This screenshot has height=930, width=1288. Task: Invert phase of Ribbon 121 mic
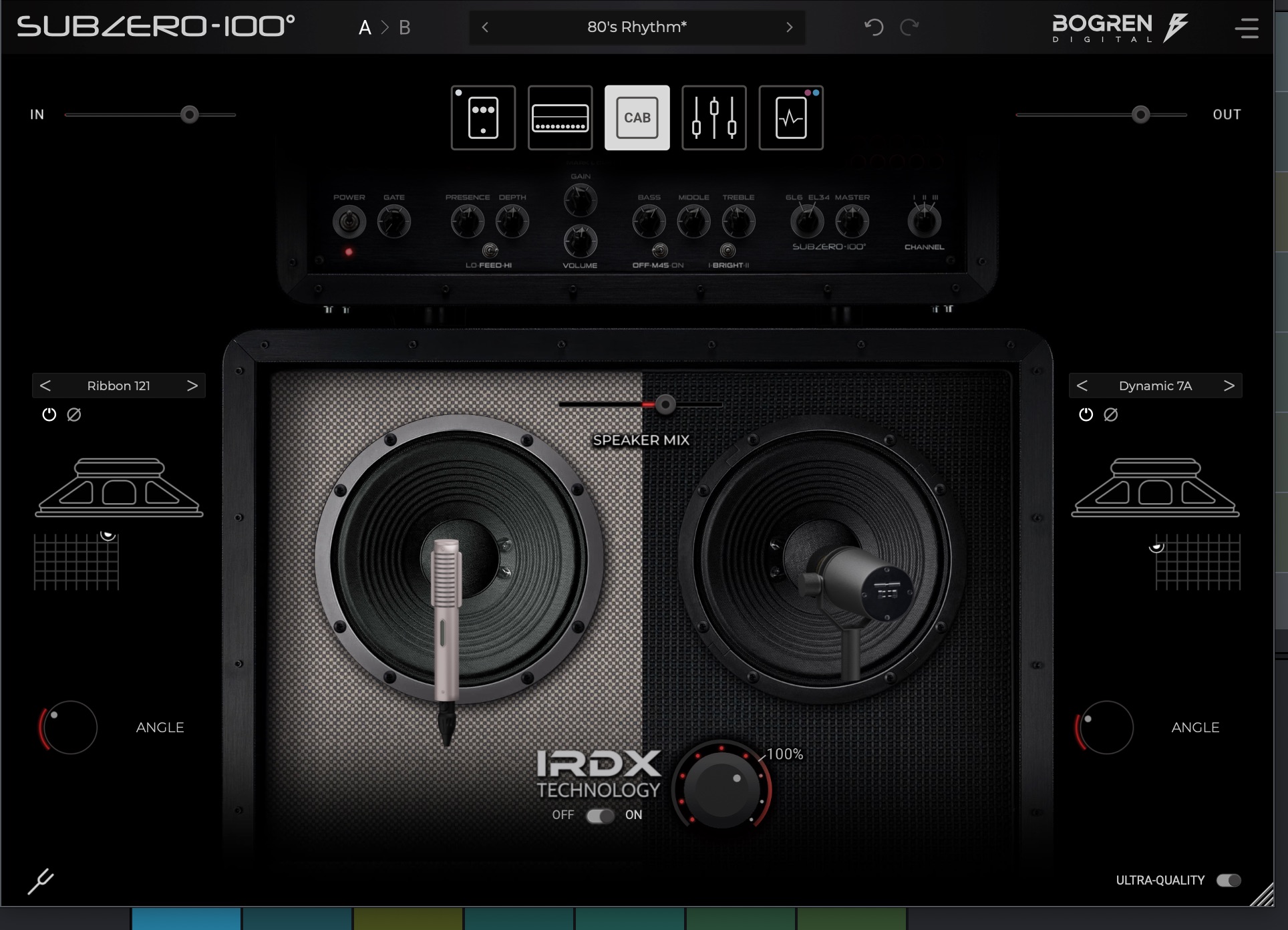pos(74,415)
